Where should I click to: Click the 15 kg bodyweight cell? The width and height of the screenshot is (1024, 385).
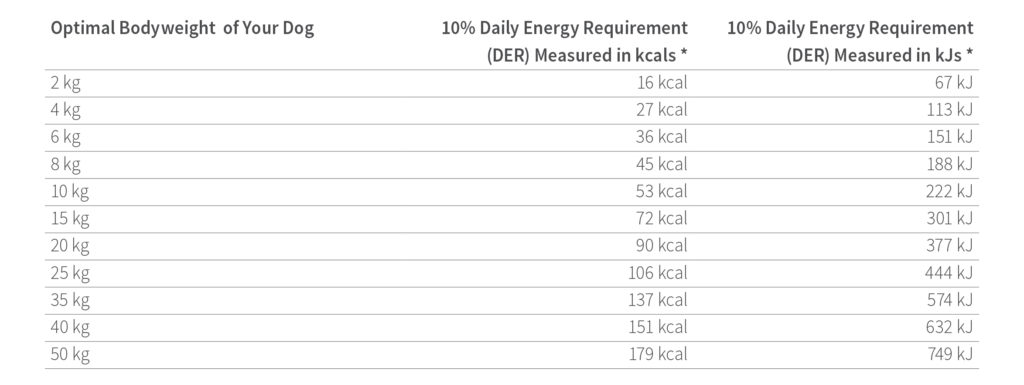click(70, 220)
